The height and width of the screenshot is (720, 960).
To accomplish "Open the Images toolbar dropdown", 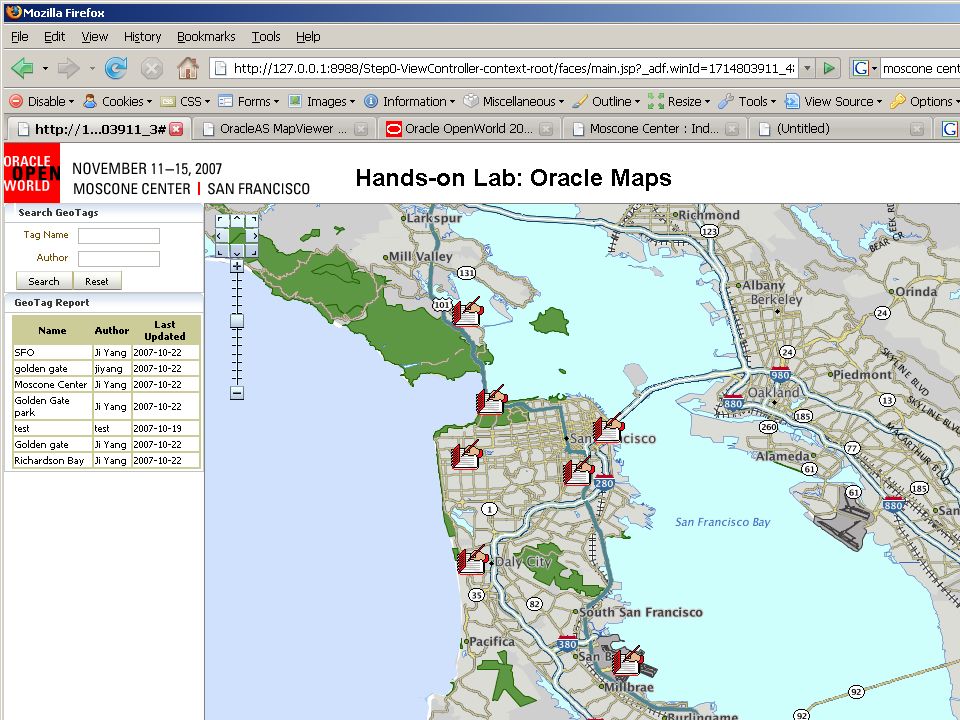I will (322, 102).
